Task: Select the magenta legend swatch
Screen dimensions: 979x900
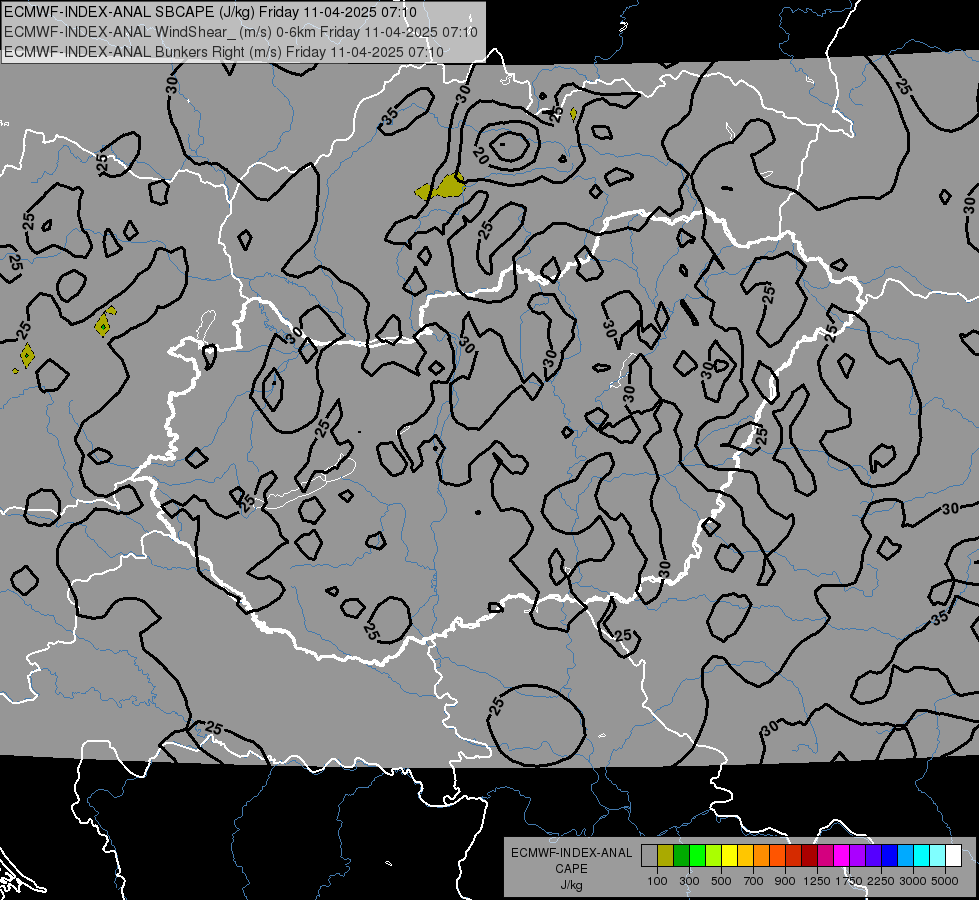Action: tap(842, 856)
